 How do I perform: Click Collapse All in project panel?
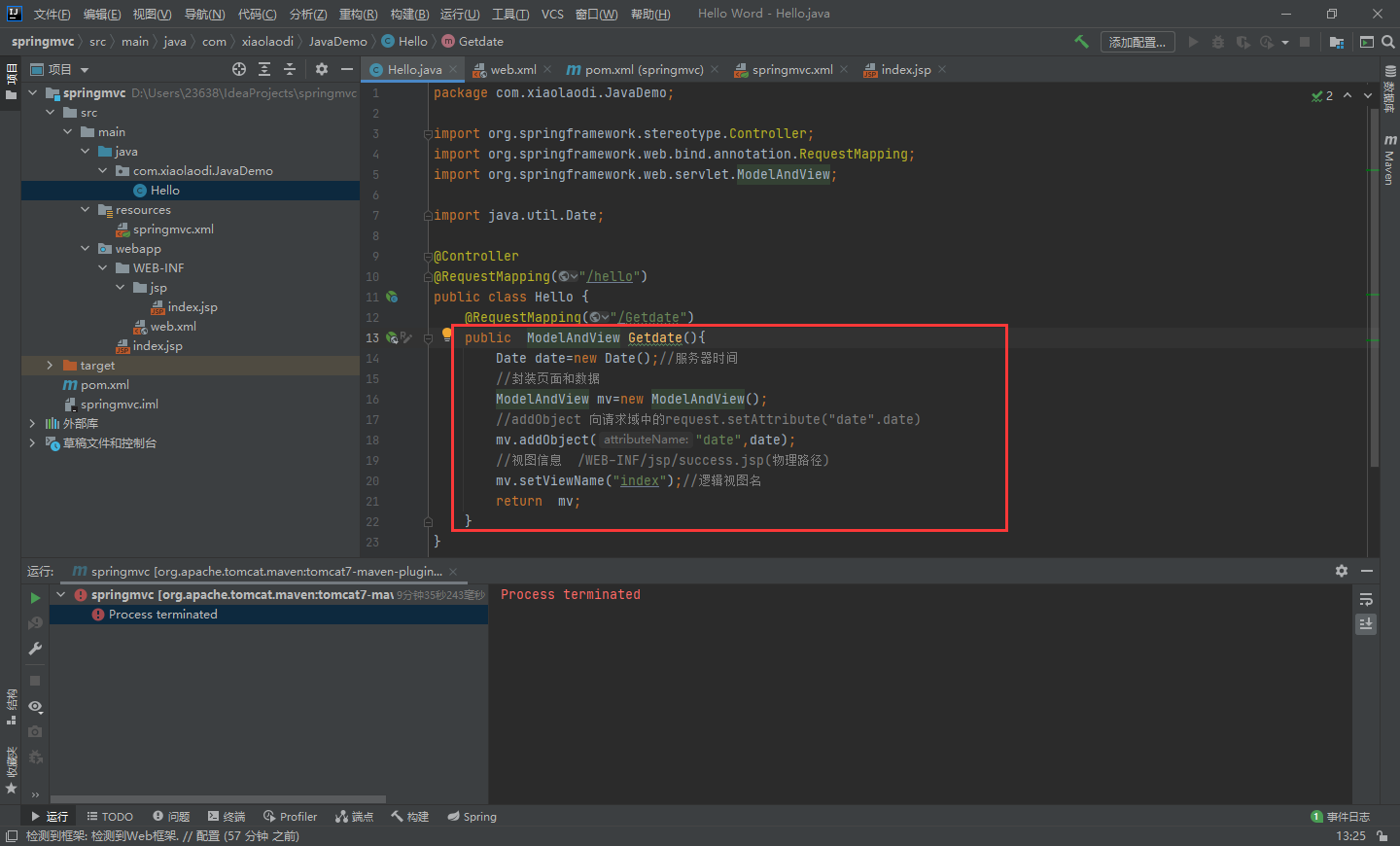[x=290, y=69]
